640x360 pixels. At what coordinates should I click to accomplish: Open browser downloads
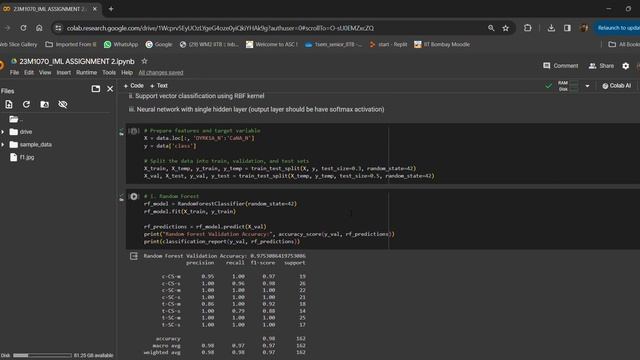(x=551, y=28)
